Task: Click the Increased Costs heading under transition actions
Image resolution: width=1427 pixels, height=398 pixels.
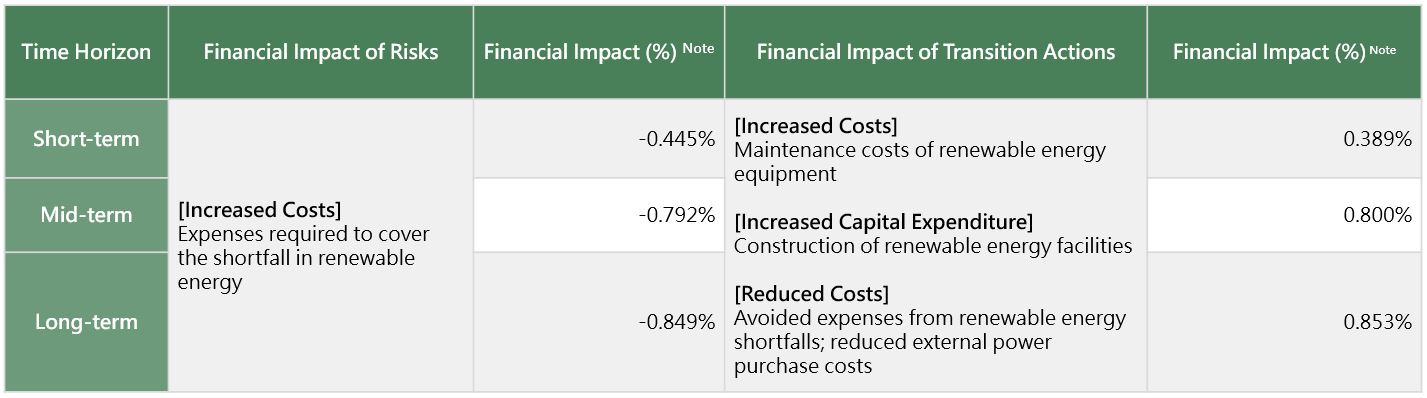Action: [816, 126]
